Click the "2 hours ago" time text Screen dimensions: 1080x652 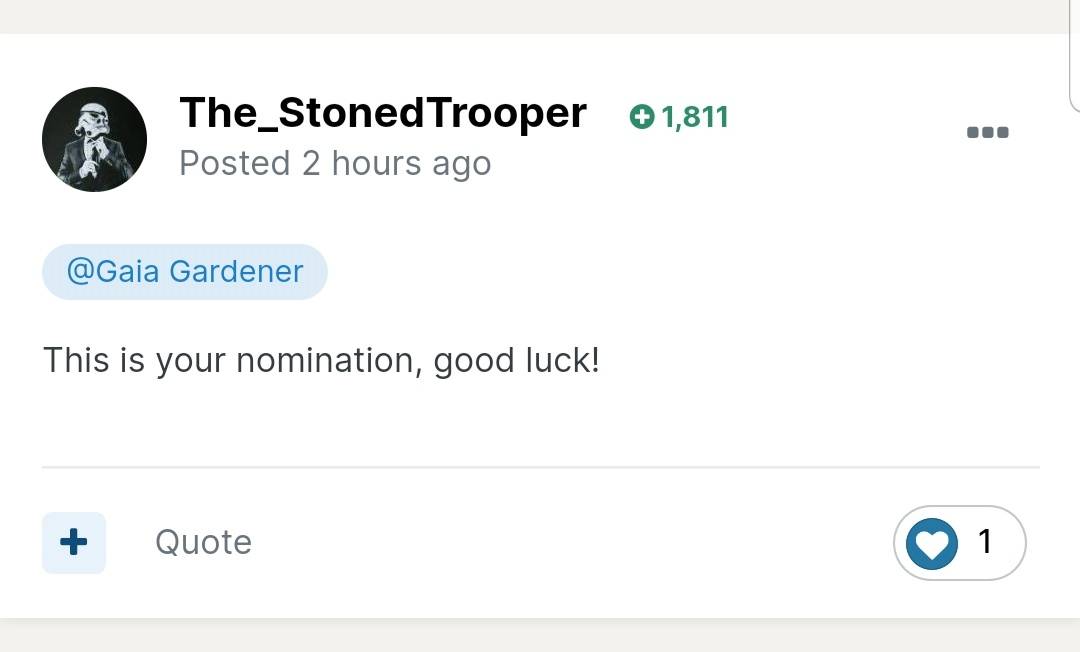(x=396, y=164)
